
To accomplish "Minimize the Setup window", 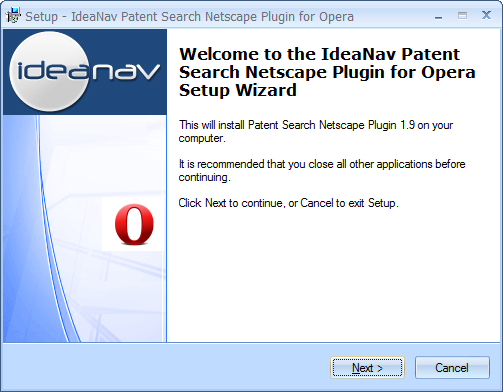I will [x=438, y=16].
